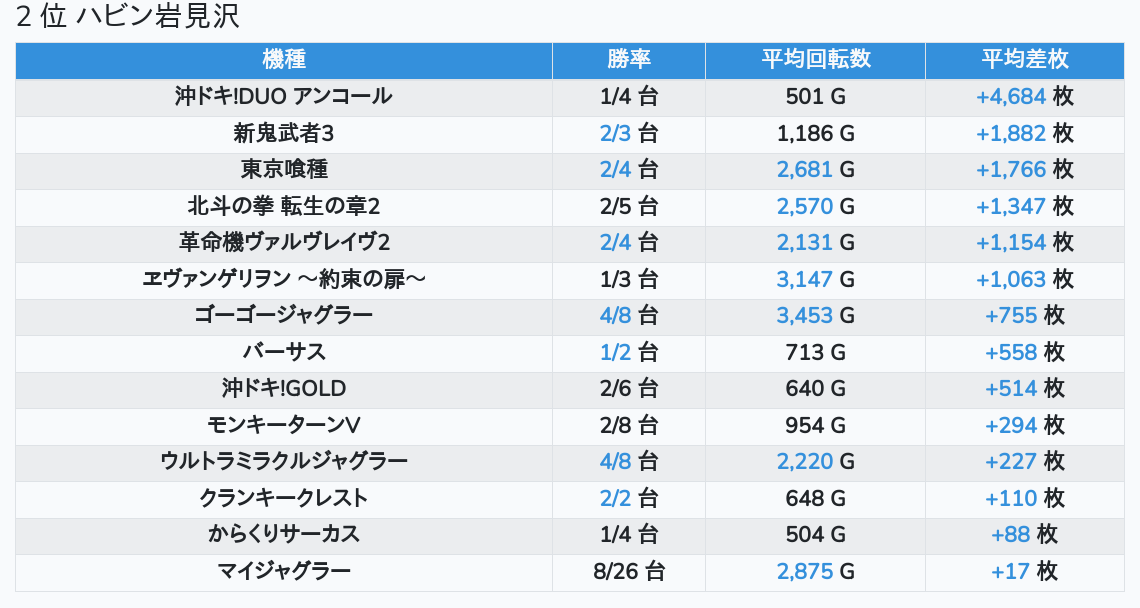Click the 平均回転数 column header
Viewport: 1140px width, 608px height.
(815, 60)
